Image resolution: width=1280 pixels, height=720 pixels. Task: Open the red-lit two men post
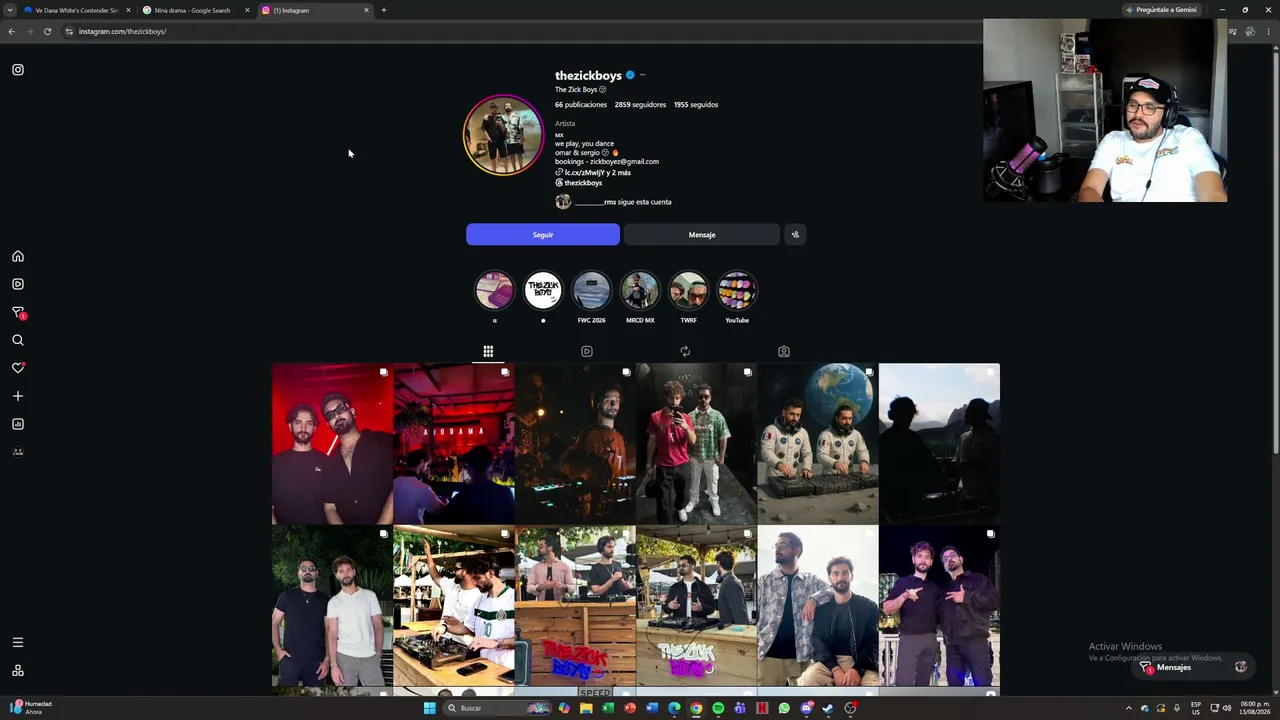click(x=332, y=444)
